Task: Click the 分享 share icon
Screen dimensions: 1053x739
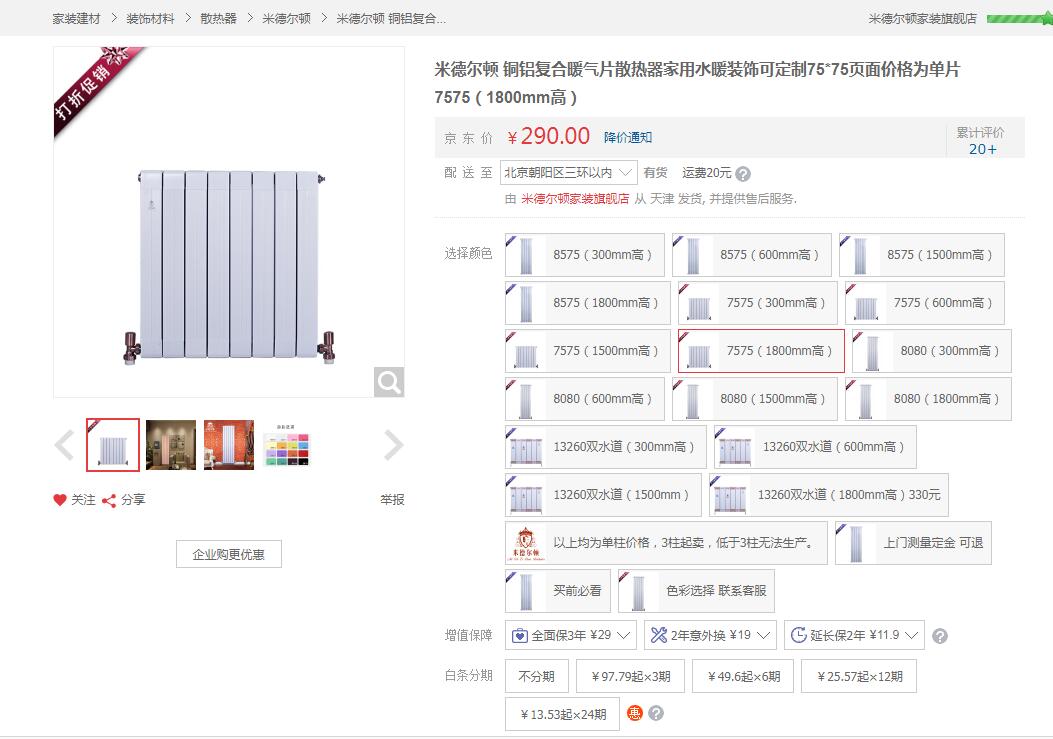Action: [x=109, y=500]
